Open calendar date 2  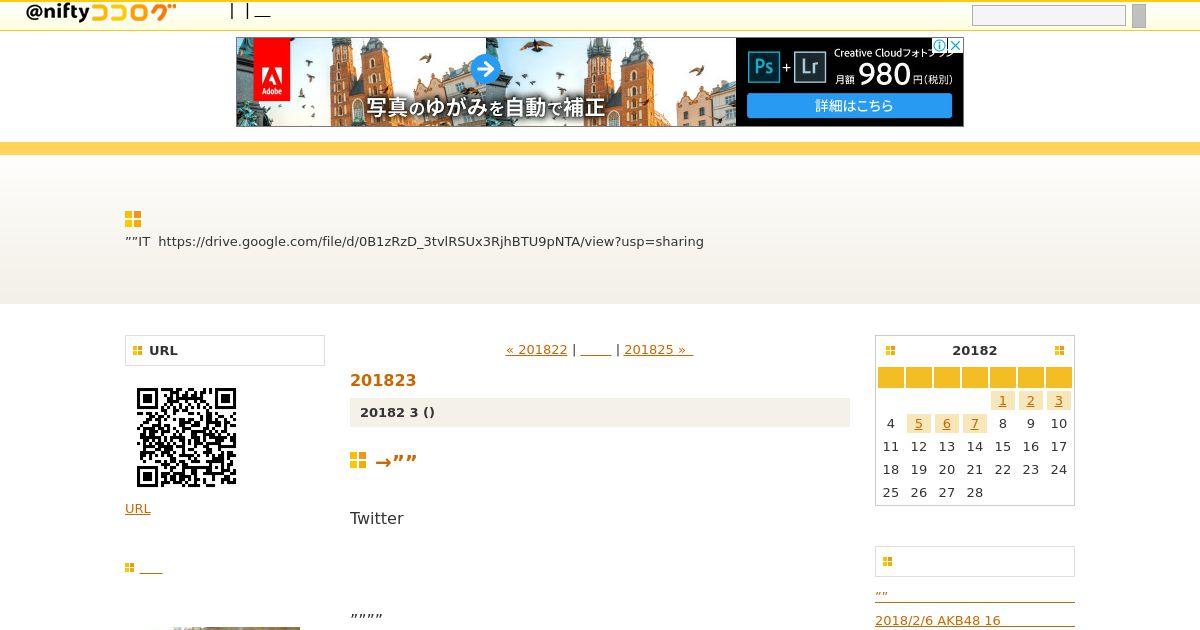[1031, 401]
